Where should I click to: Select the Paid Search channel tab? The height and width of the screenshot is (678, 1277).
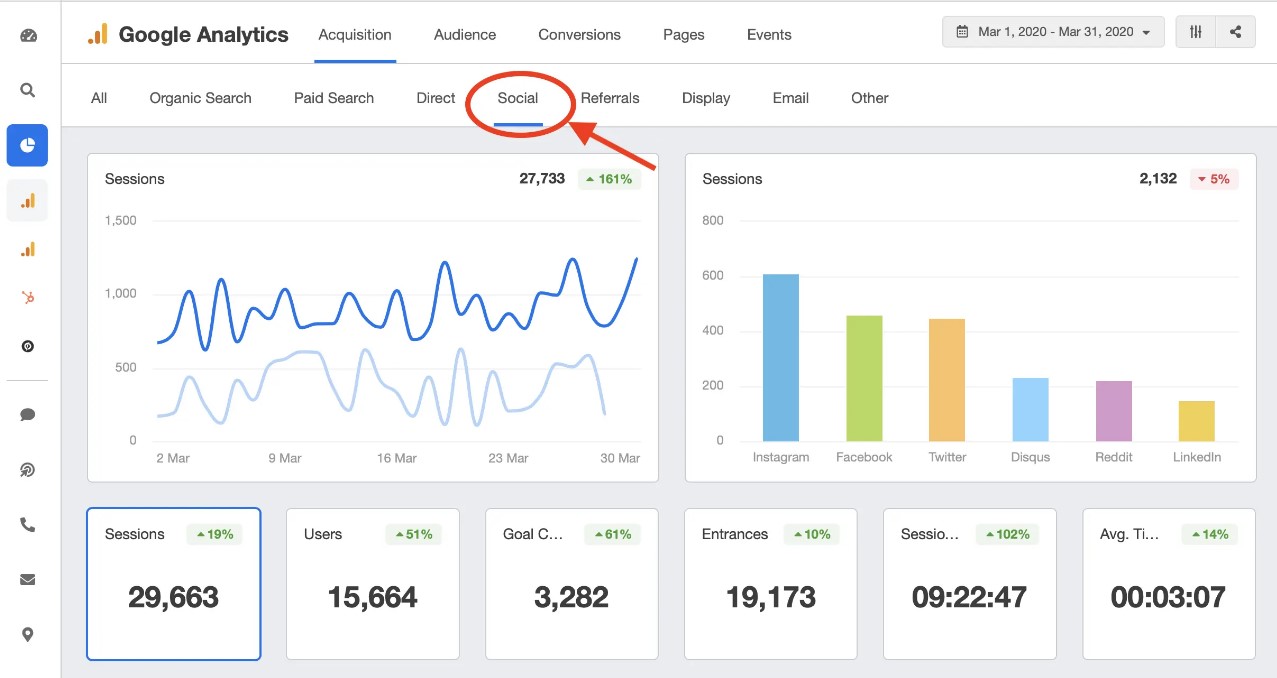coord(334,98)
